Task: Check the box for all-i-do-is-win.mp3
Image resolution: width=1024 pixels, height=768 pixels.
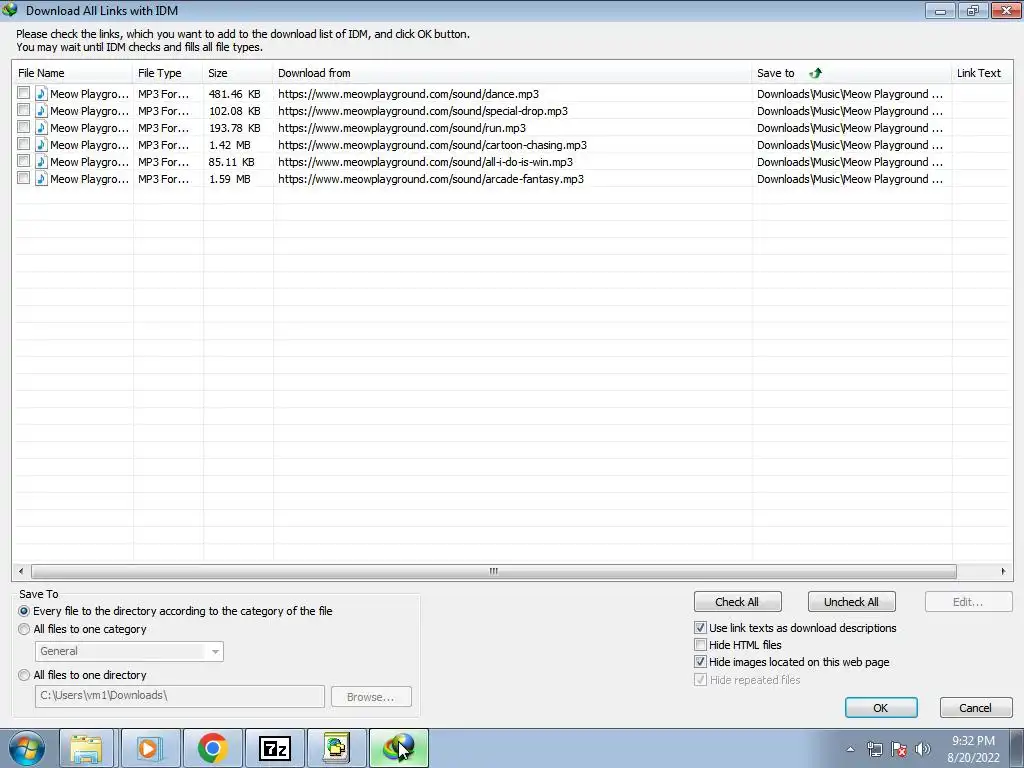Action: (24, 161)
